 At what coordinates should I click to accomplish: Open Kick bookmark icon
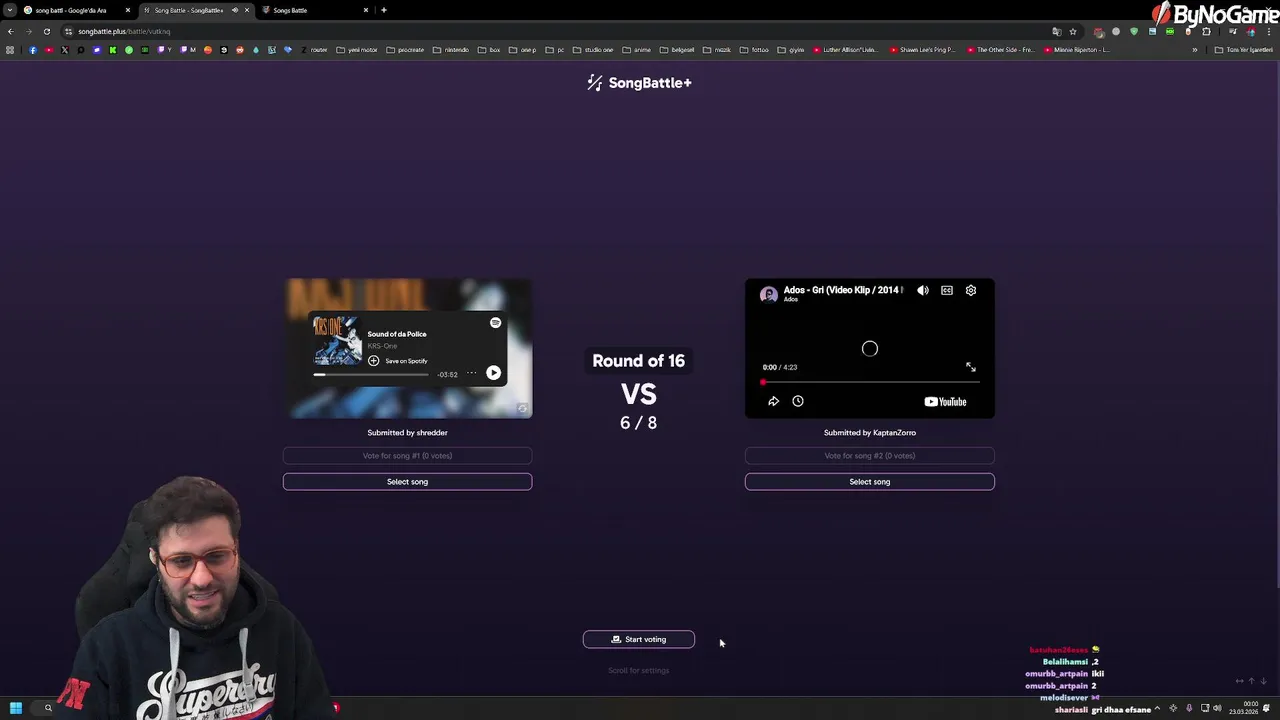pos(113,50)
